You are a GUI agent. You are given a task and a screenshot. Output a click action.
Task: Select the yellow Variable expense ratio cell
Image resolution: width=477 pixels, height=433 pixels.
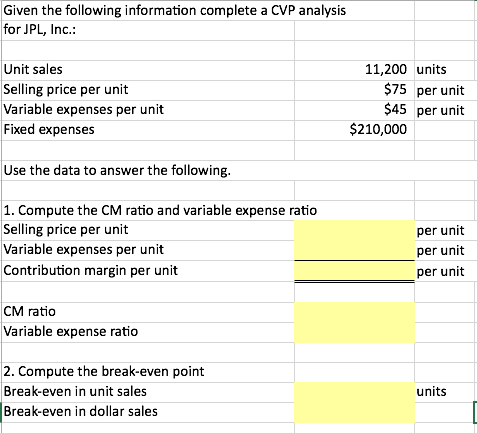354,333
